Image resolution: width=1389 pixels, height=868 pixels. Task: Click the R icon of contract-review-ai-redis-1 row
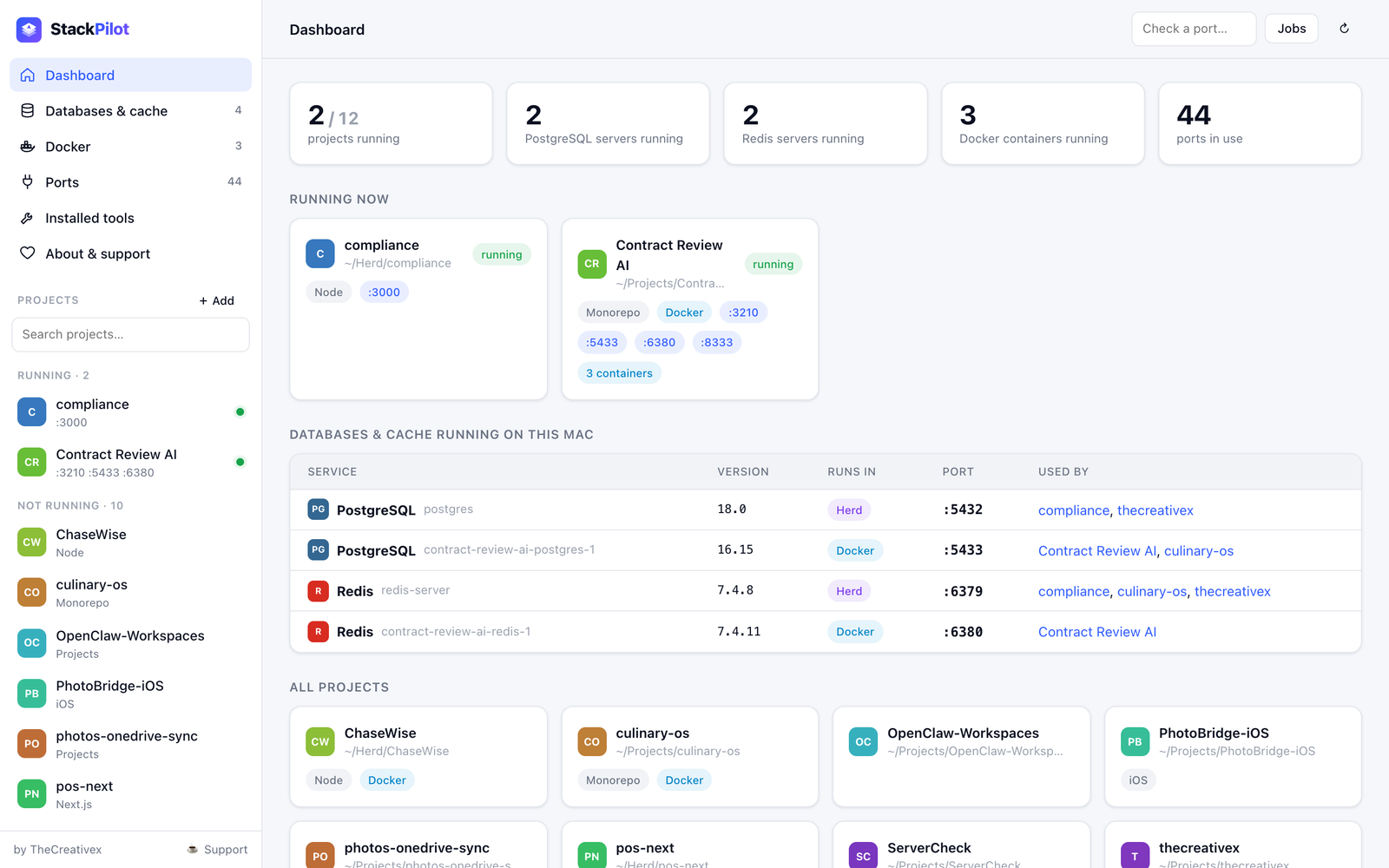[319, 632]
